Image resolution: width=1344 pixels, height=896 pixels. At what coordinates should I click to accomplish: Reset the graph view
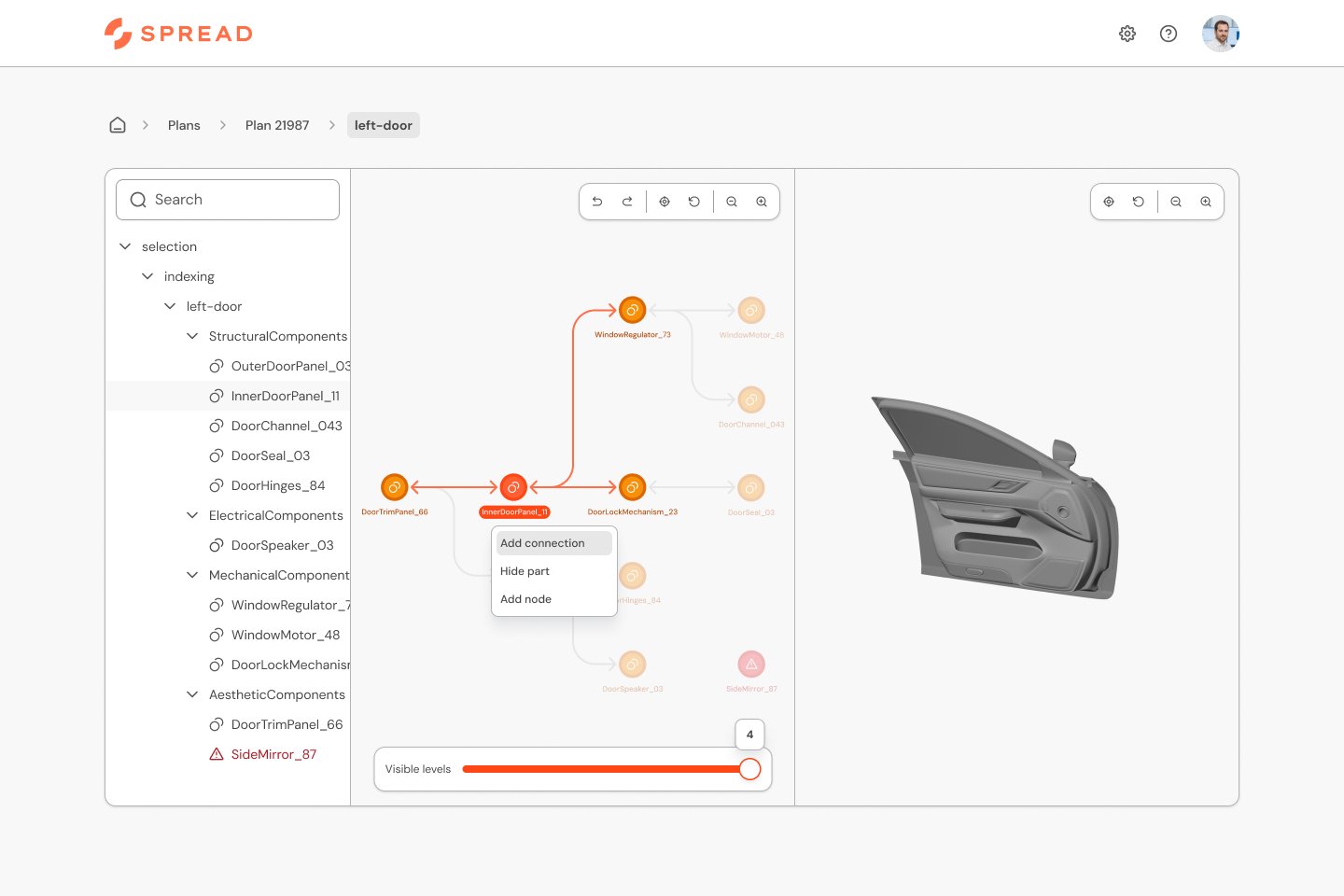click(x=694, y=202)
